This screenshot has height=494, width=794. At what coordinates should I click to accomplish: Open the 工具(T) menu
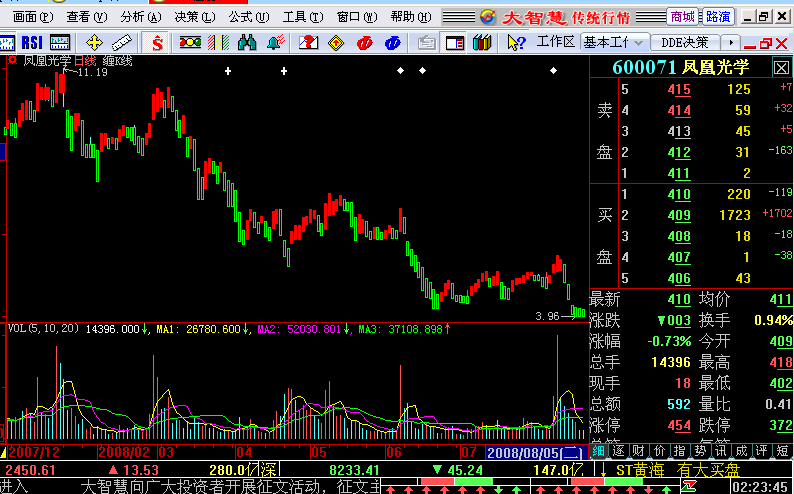[303, 17]
